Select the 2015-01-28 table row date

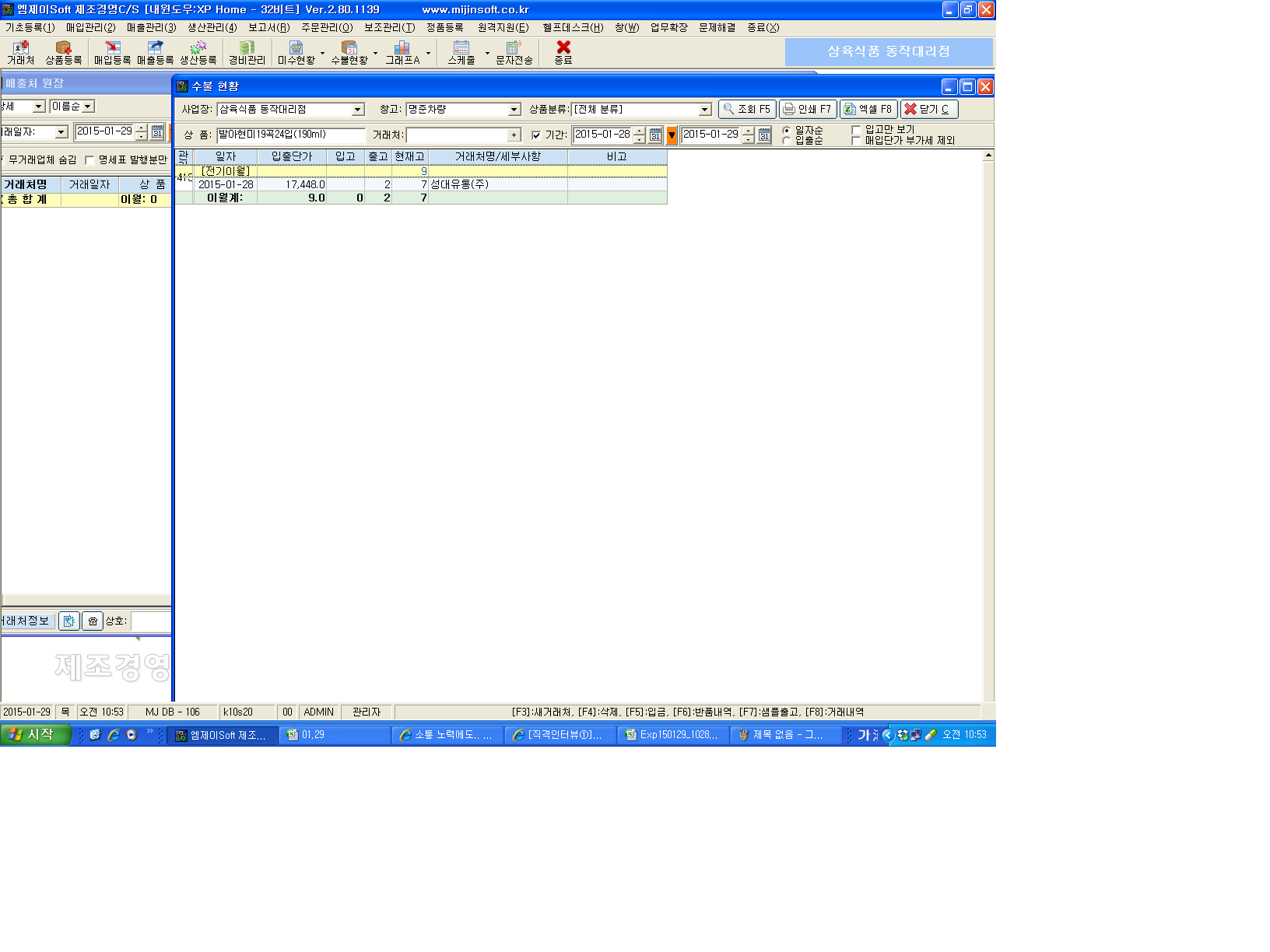coord(226,185)
